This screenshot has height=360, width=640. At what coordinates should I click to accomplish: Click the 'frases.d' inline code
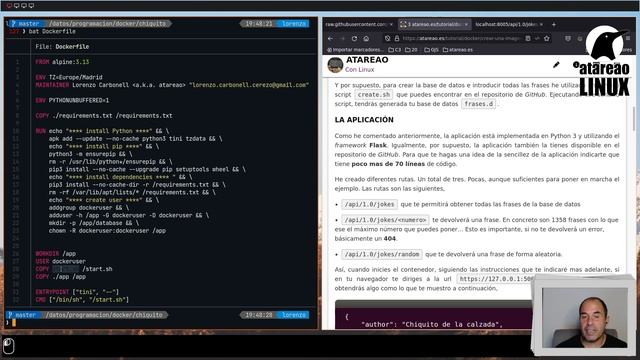[x=478, y=104]
